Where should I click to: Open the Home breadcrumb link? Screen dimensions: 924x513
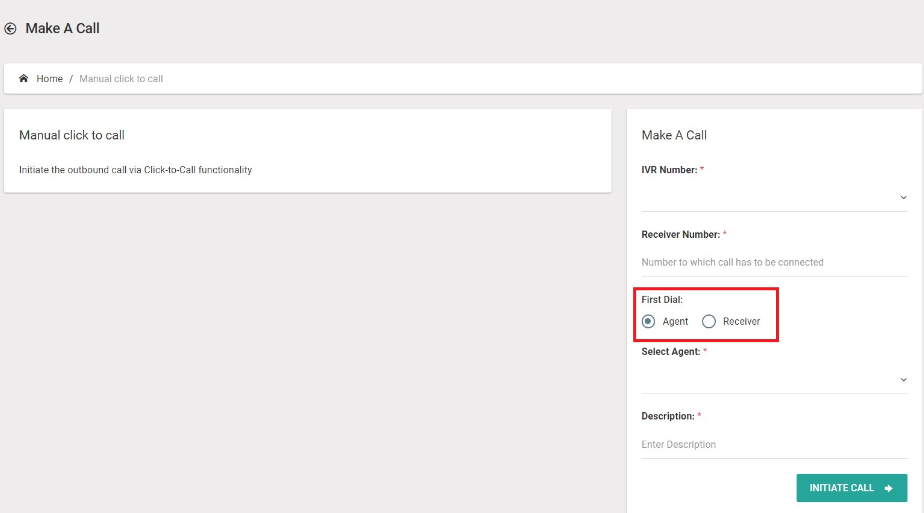click(x=50, y=78)
